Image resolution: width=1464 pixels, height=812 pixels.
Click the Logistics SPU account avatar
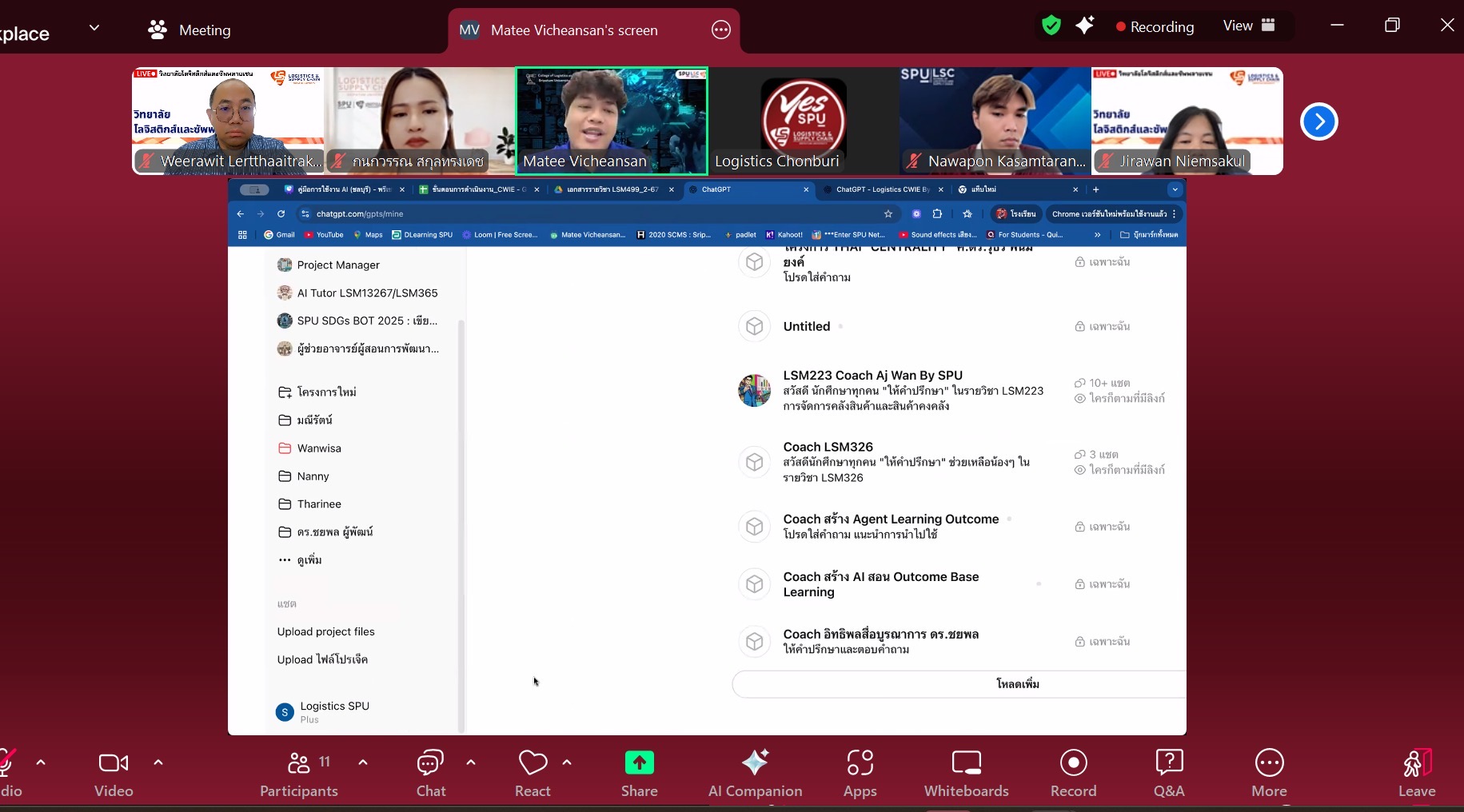pyautogui.click(x=285, y=712)
